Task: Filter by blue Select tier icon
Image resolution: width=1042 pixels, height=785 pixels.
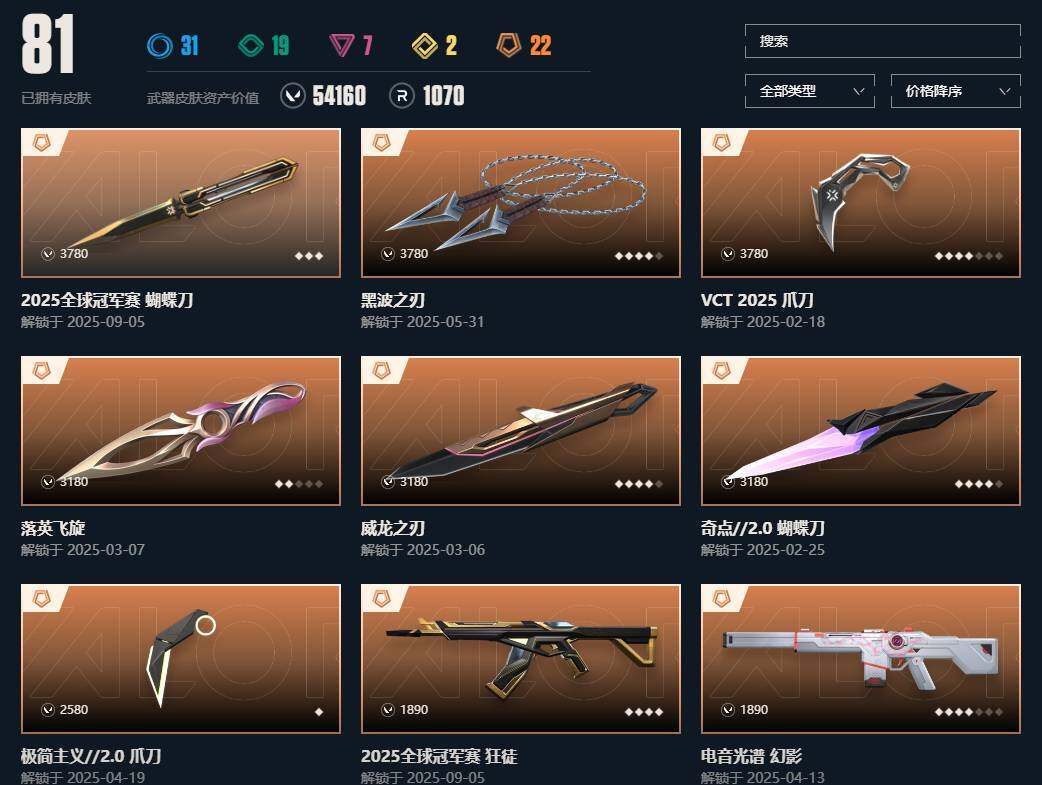Action: pyautogui.click(x=159, y=46)
